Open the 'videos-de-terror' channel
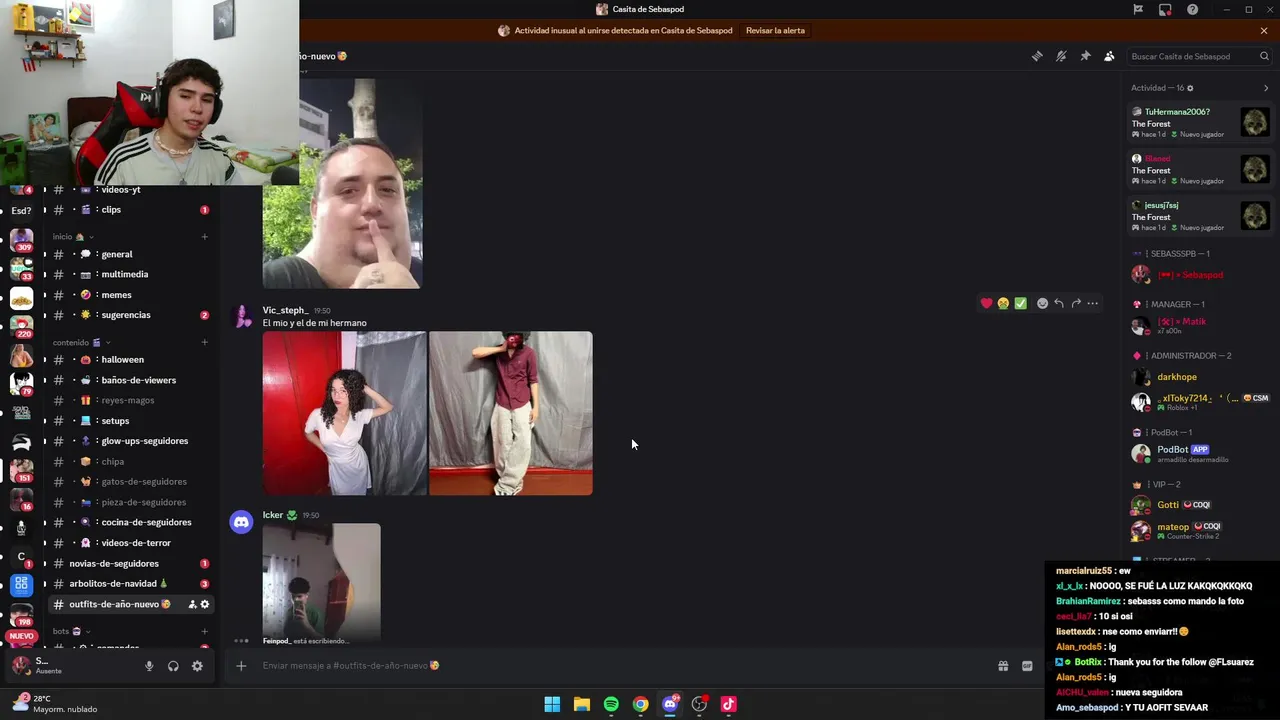The height and width of the screenshot is (720, 1280). click(129, 543)
